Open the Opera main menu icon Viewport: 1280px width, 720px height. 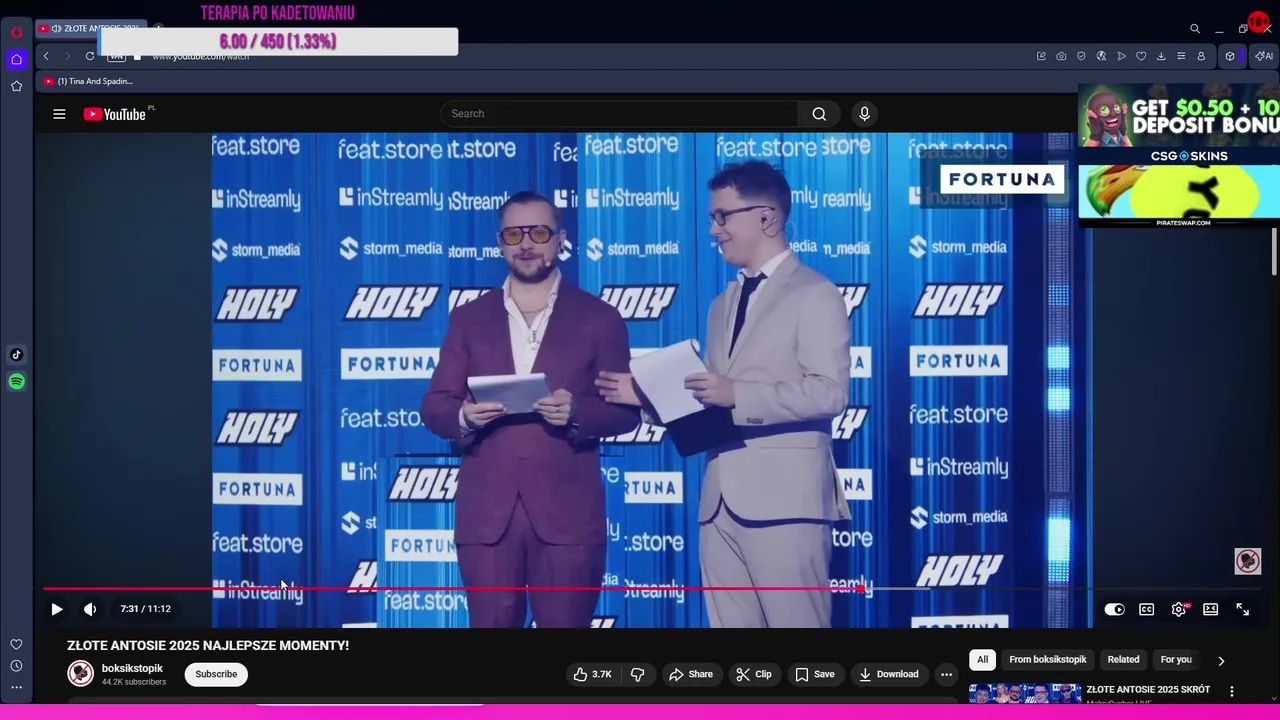[x=16, y=32]
